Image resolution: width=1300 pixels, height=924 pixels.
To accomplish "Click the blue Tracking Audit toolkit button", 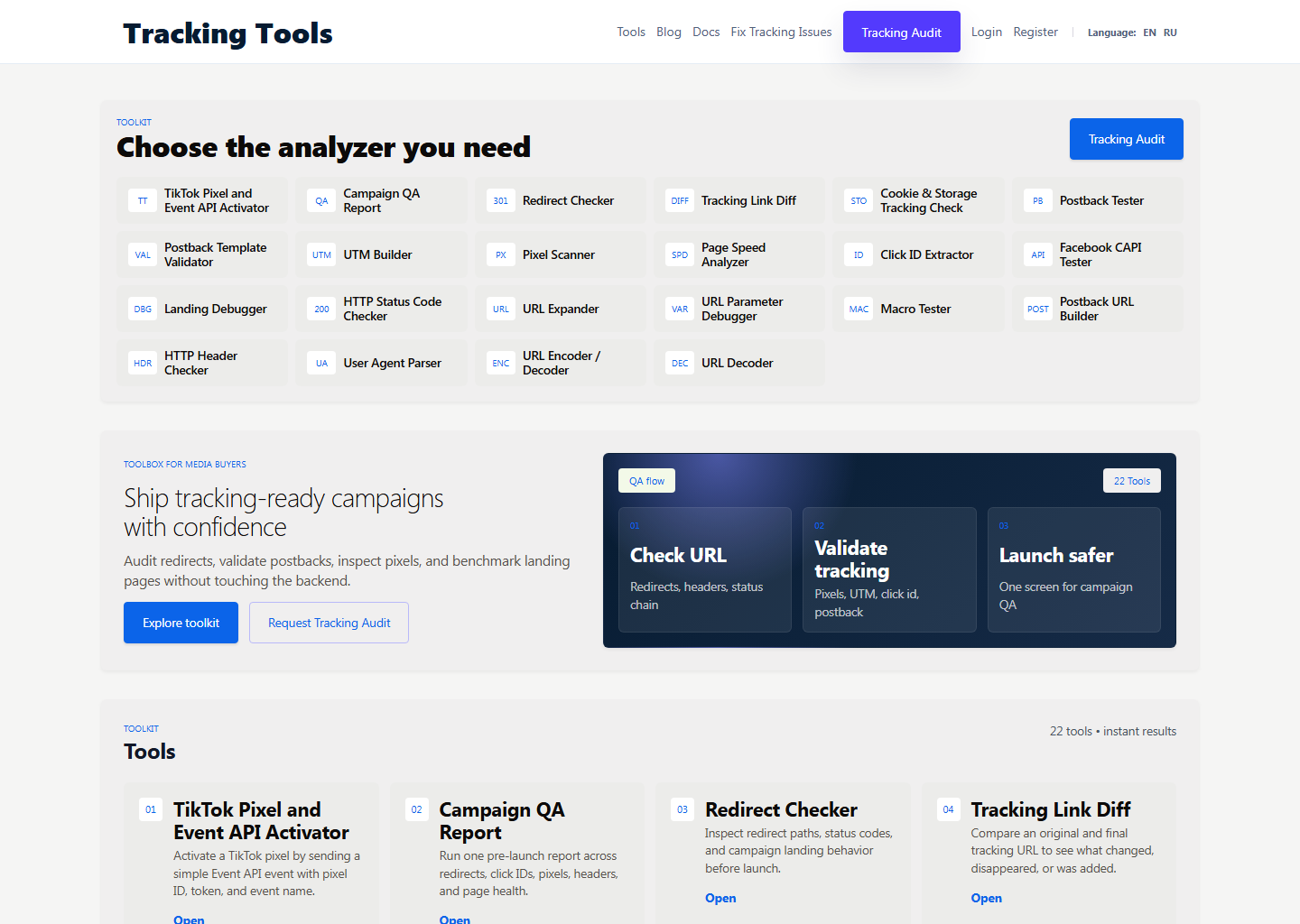I will (x=1127, y=139).
